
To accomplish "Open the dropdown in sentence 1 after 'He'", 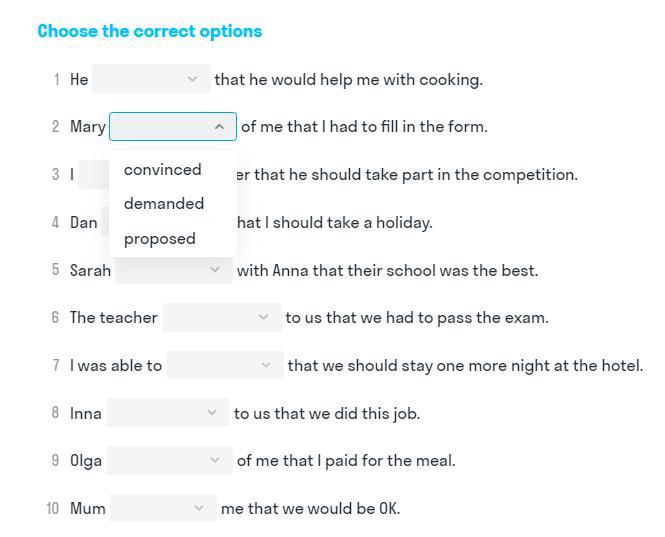I will pyautogui.click(x=151, y=79).
